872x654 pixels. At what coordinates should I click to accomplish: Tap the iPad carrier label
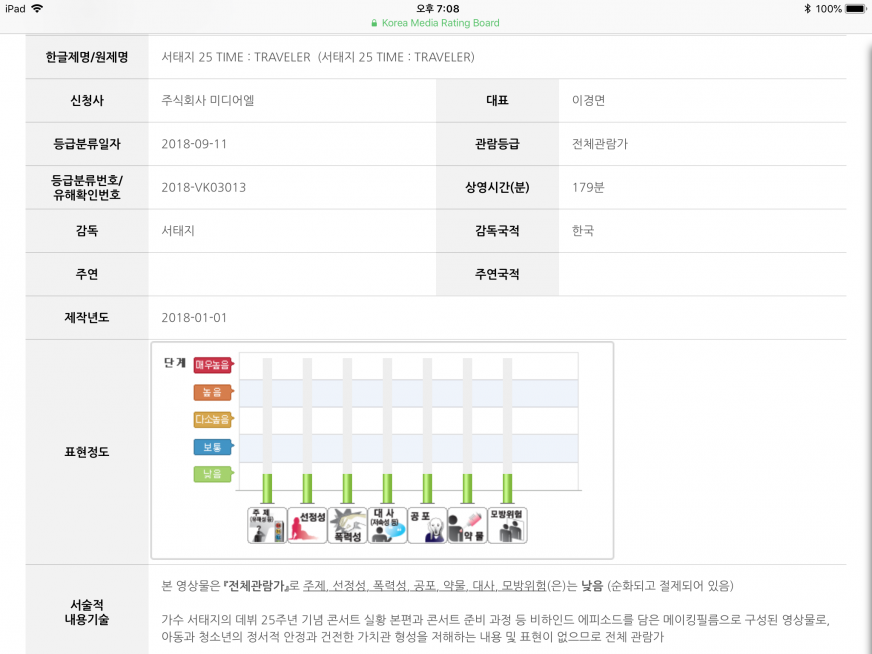point(15,8)
